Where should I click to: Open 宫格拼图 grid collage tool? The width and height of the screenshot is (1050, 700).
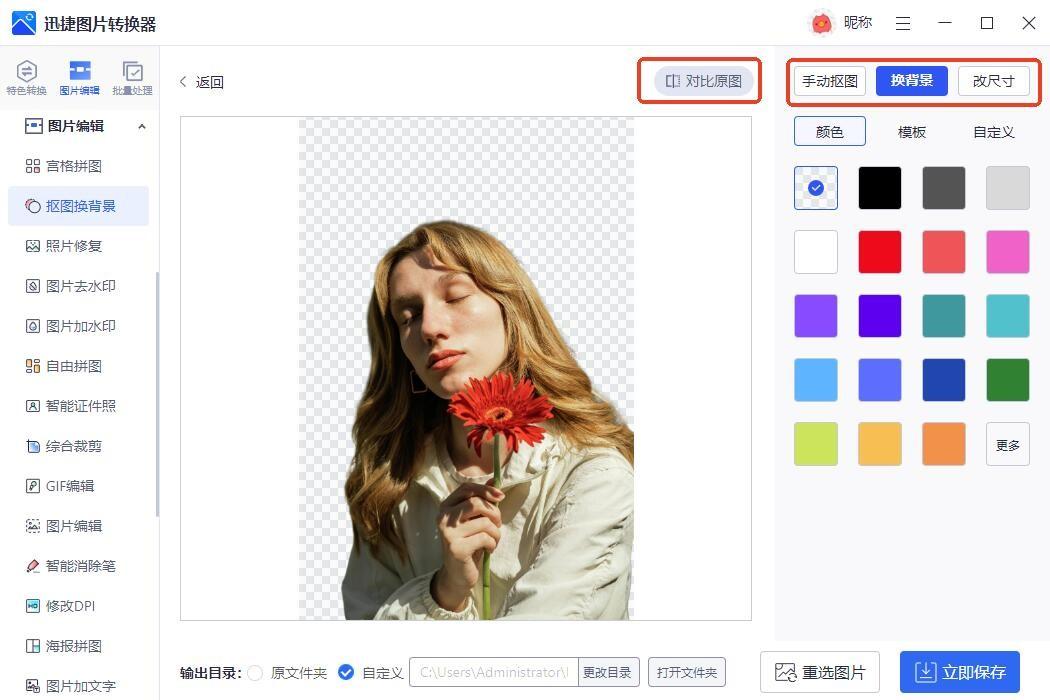click(x=73, y=166)
